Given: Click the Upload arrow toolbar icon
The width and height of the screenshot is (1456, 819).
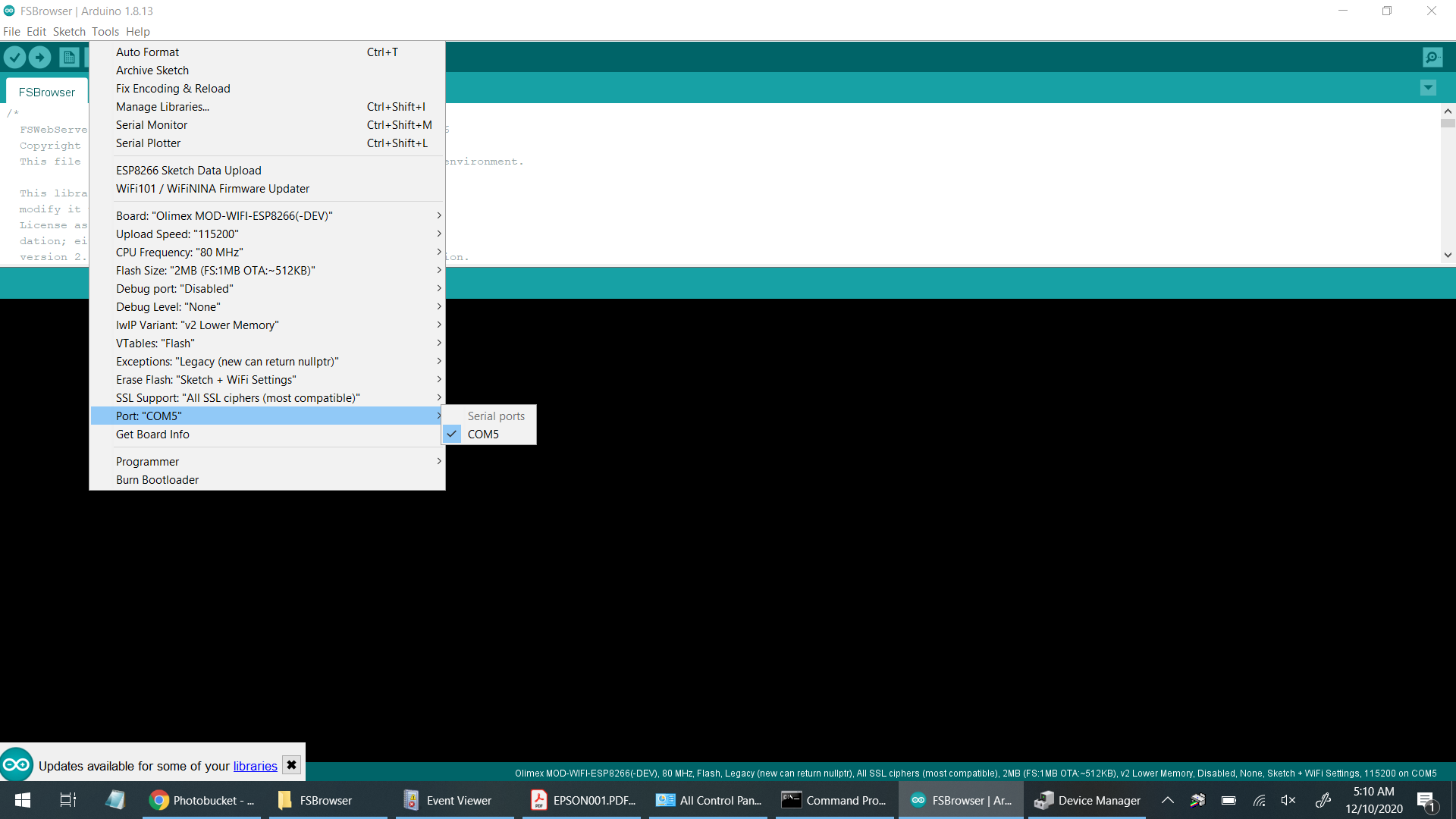Looking at the screenshot, I should pos(40,57).
